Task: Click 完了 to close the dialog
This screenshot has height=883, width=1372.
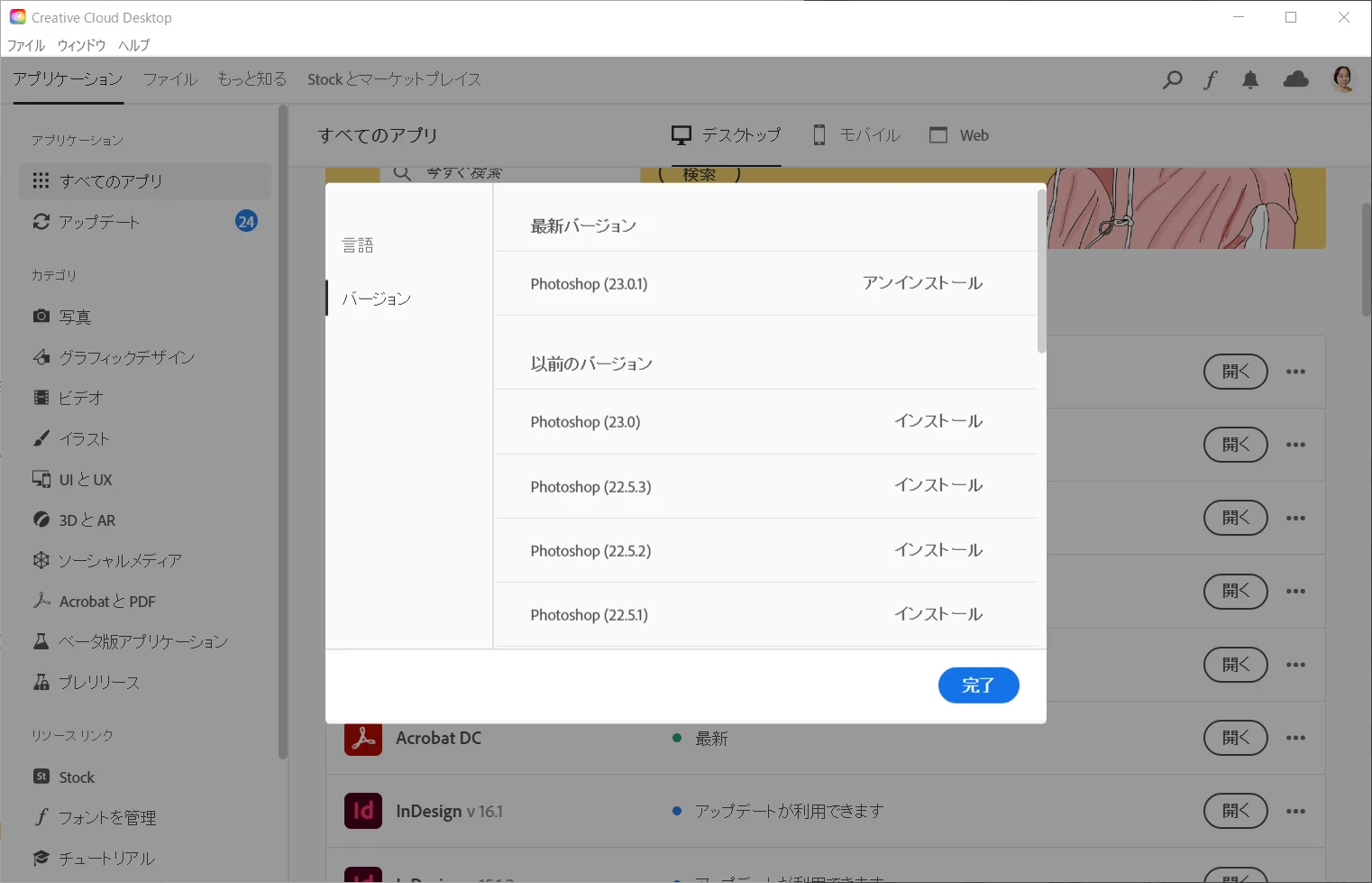Action: coord(978,685)
